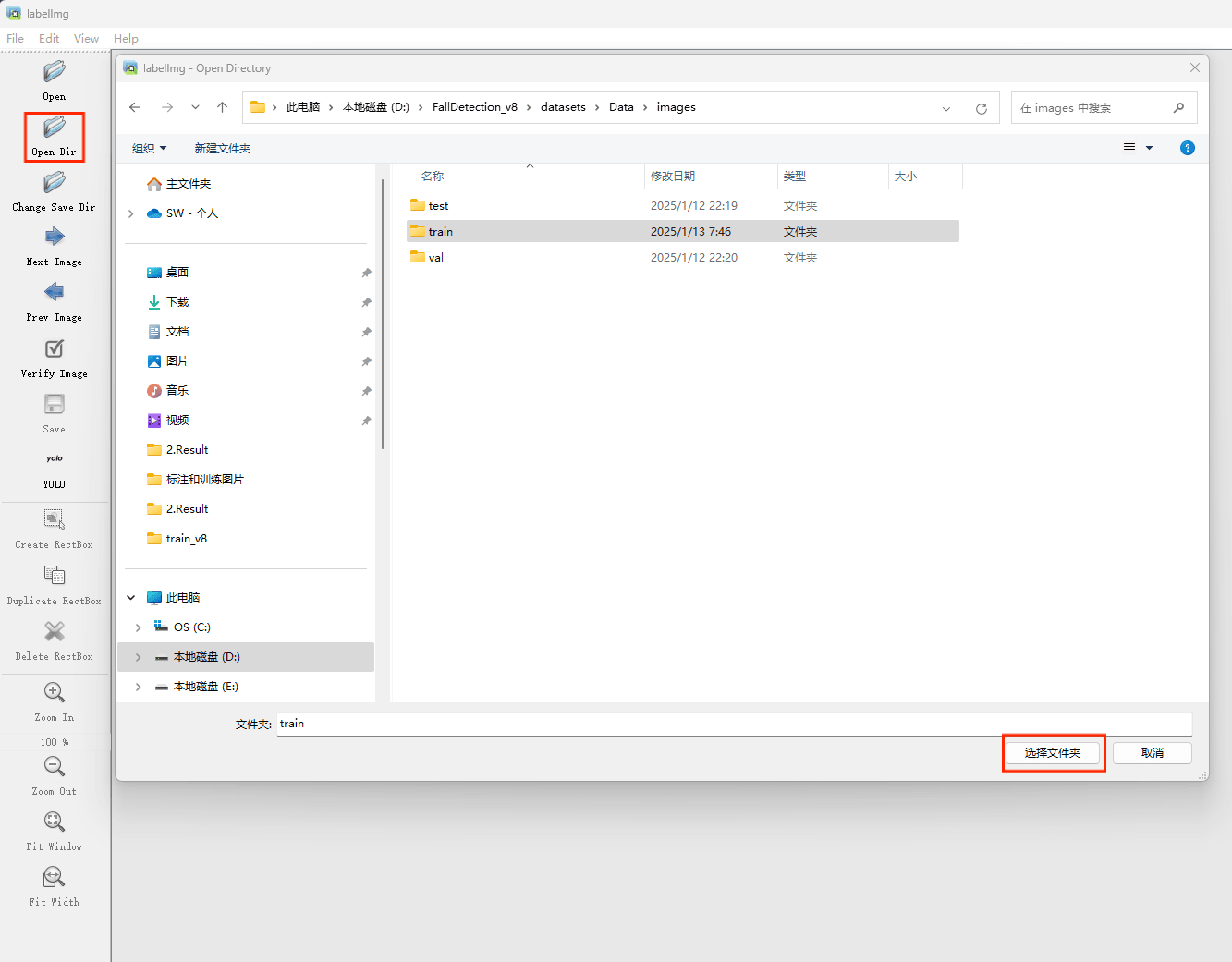Image resolution: width=1232 pixels, height=962 pixels.
Task: Open the View mode list icon
Action: tap(1129, 148)
